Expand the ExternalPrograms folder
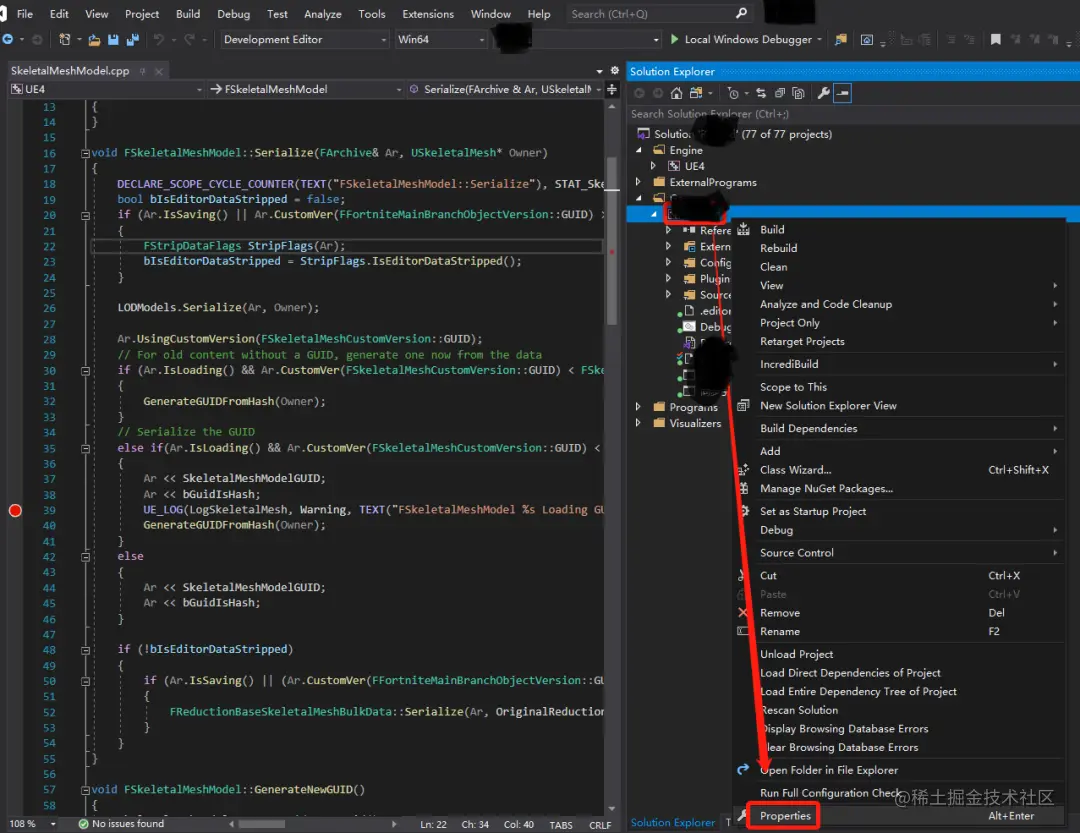Image resolution: width=1080 pixels, height=833 pixels. (638, 182)
